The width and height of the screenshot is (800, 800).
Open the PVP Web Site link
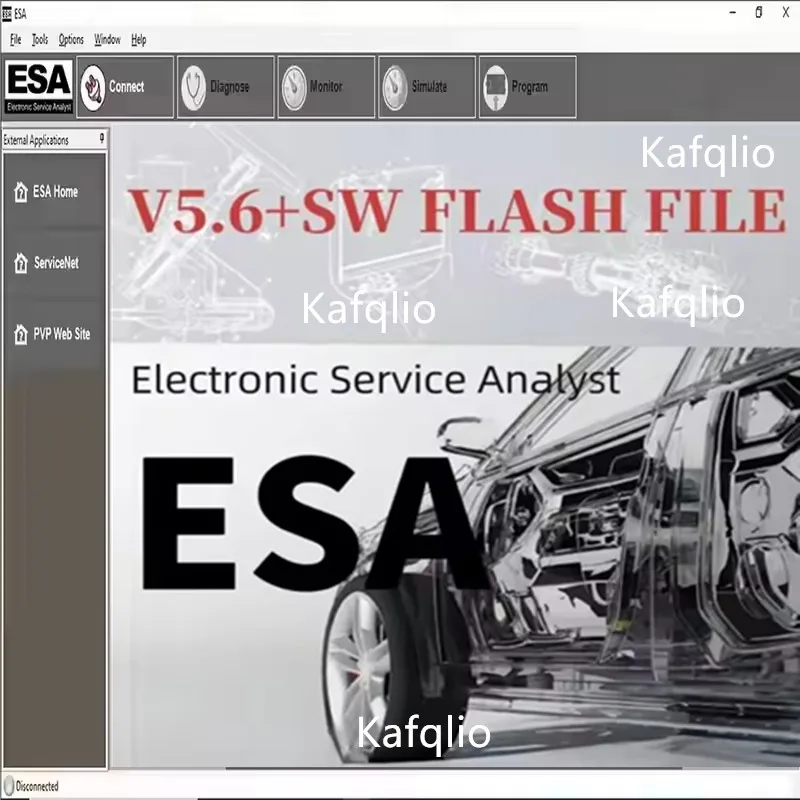[x=62, y=334]
